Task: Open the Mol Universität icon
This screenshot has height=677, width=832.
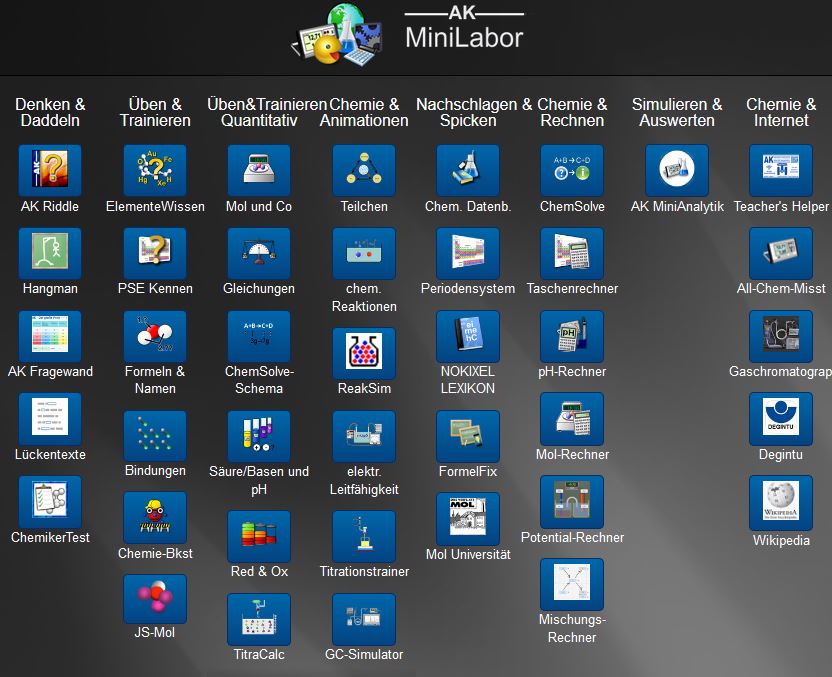Action: coord(468,518)
